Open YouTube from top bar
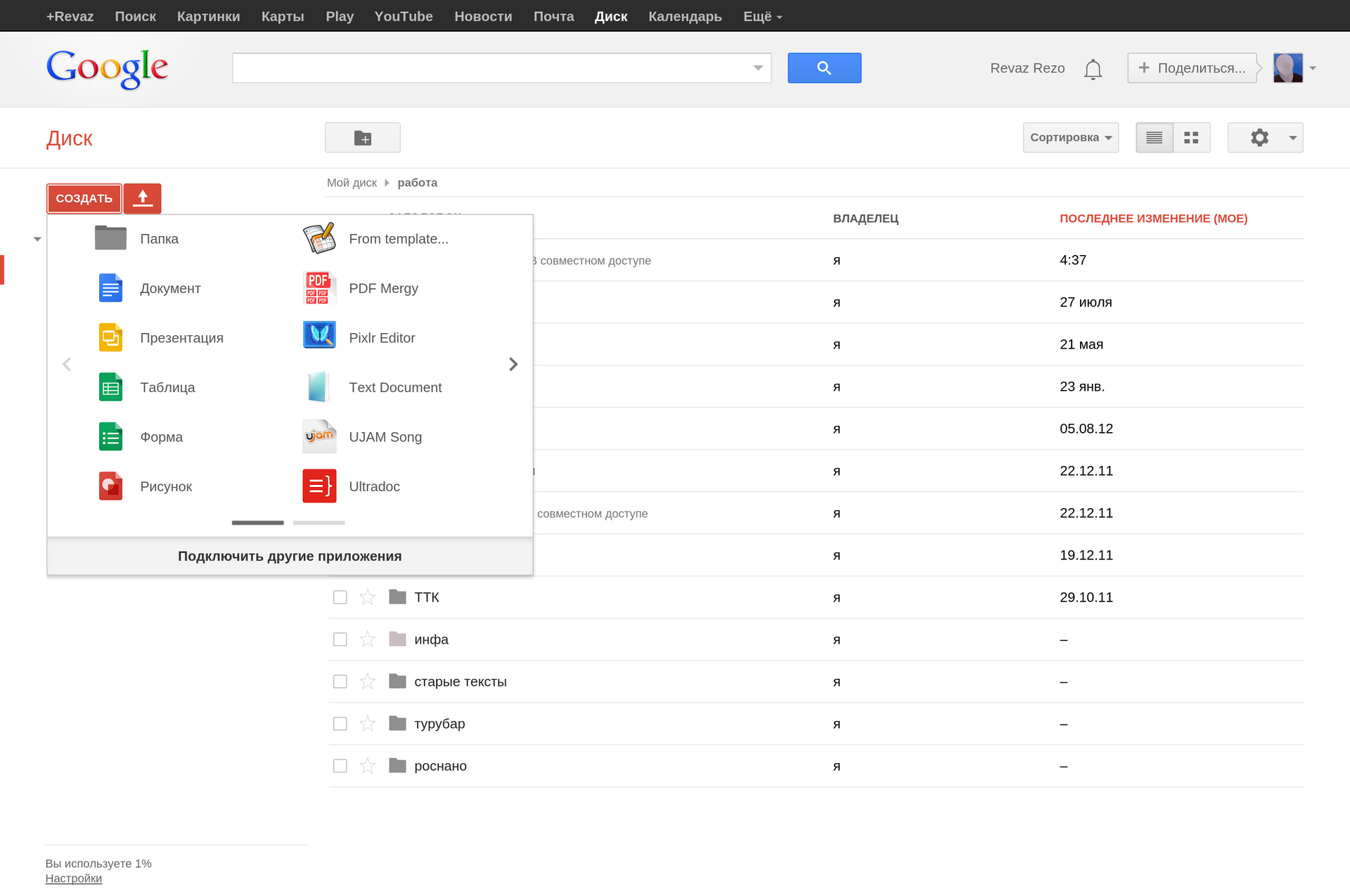The height and width of the screenshot is (896, 1350). pos(404,16)
